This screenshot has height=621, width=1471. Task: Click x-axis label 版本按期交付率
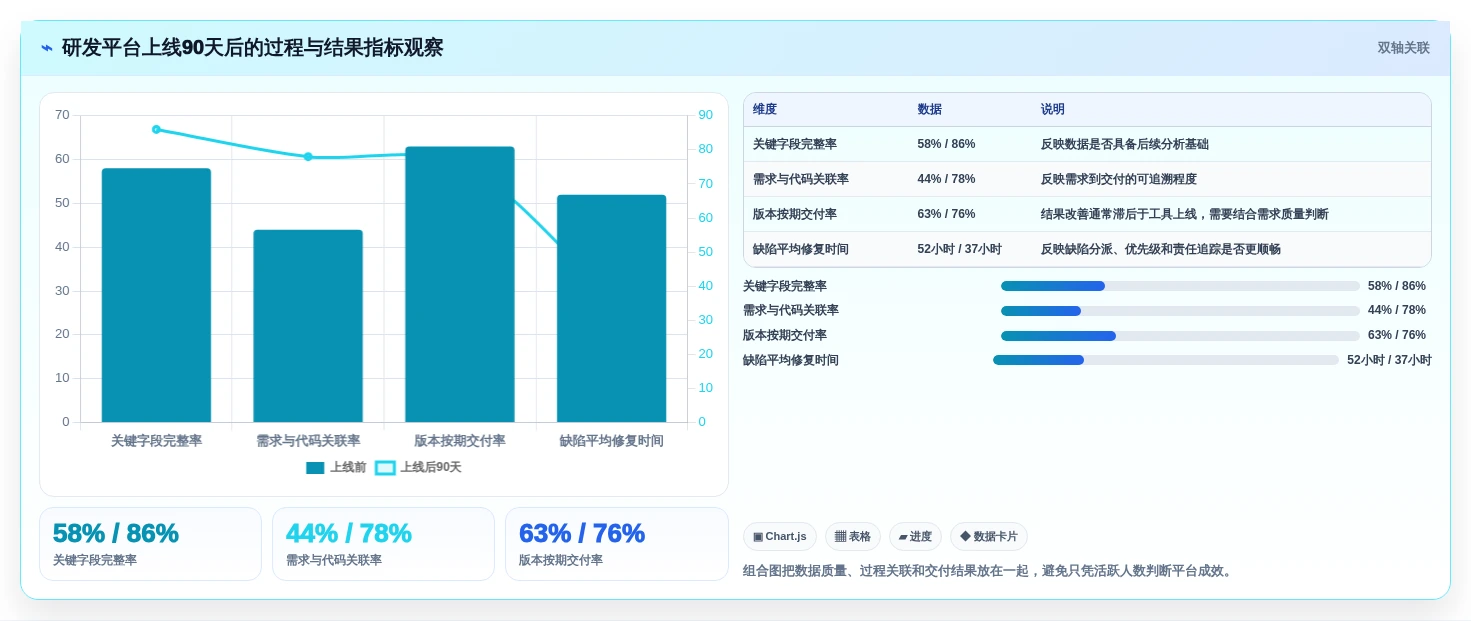coord(460,441)
